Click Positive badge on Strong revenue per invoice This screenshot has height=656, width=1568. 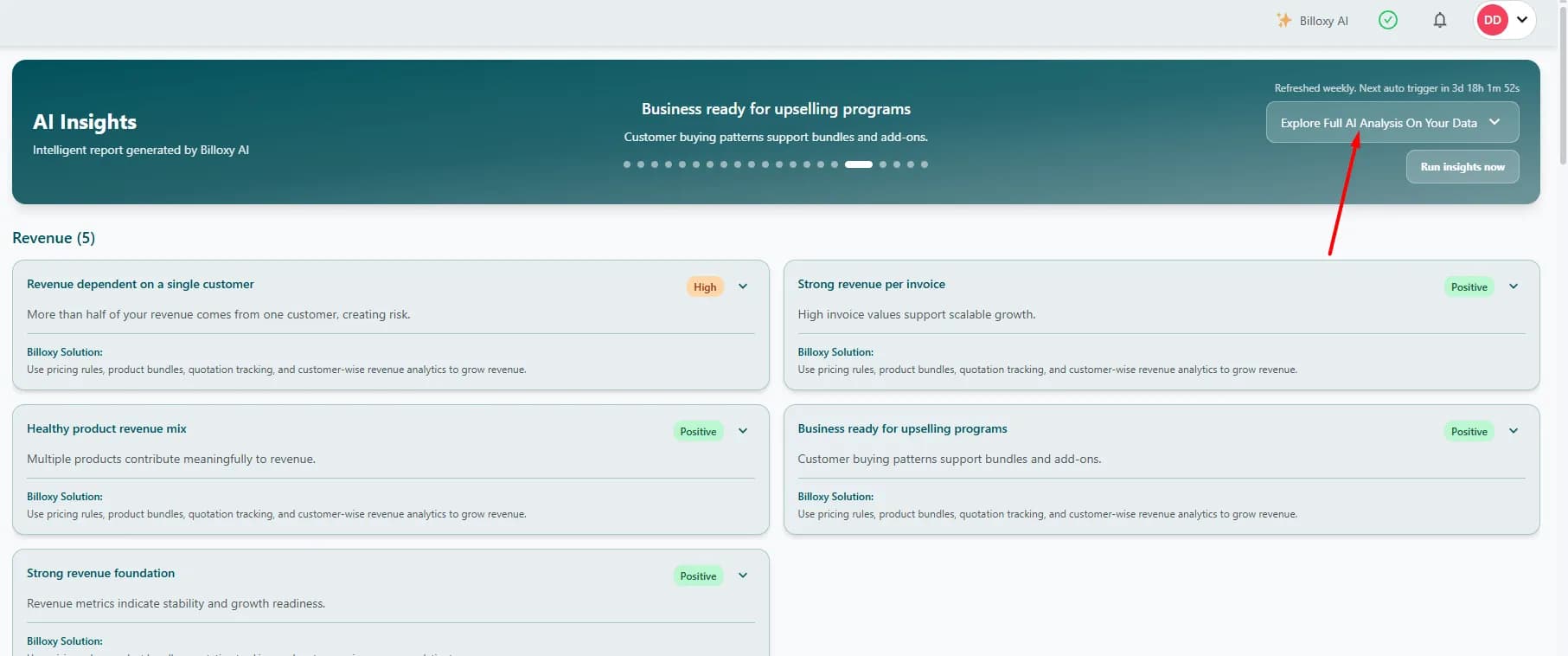click(1469, 286)
